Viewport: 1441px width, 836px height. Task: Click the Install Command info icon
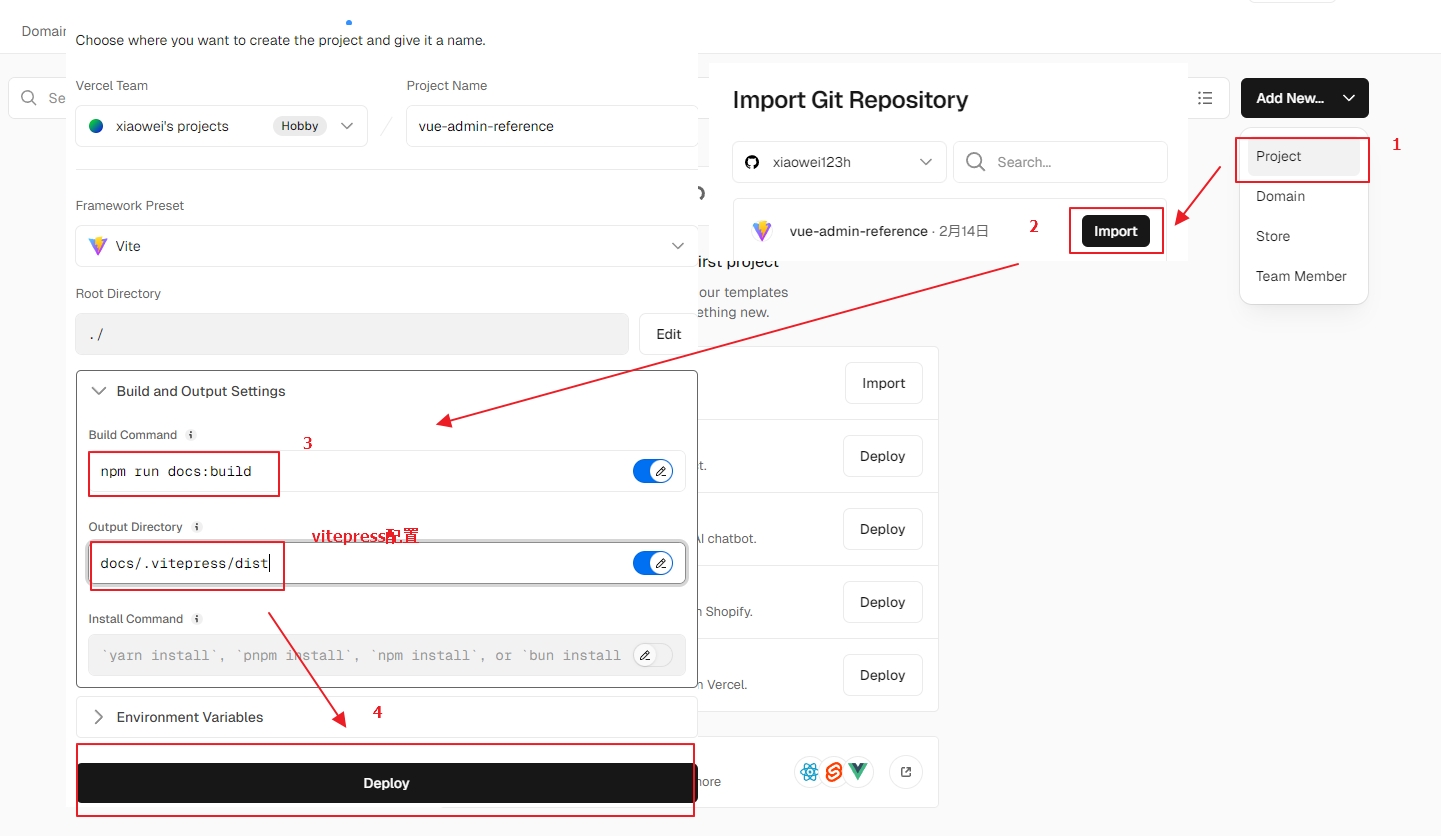(x=197, y=619)
